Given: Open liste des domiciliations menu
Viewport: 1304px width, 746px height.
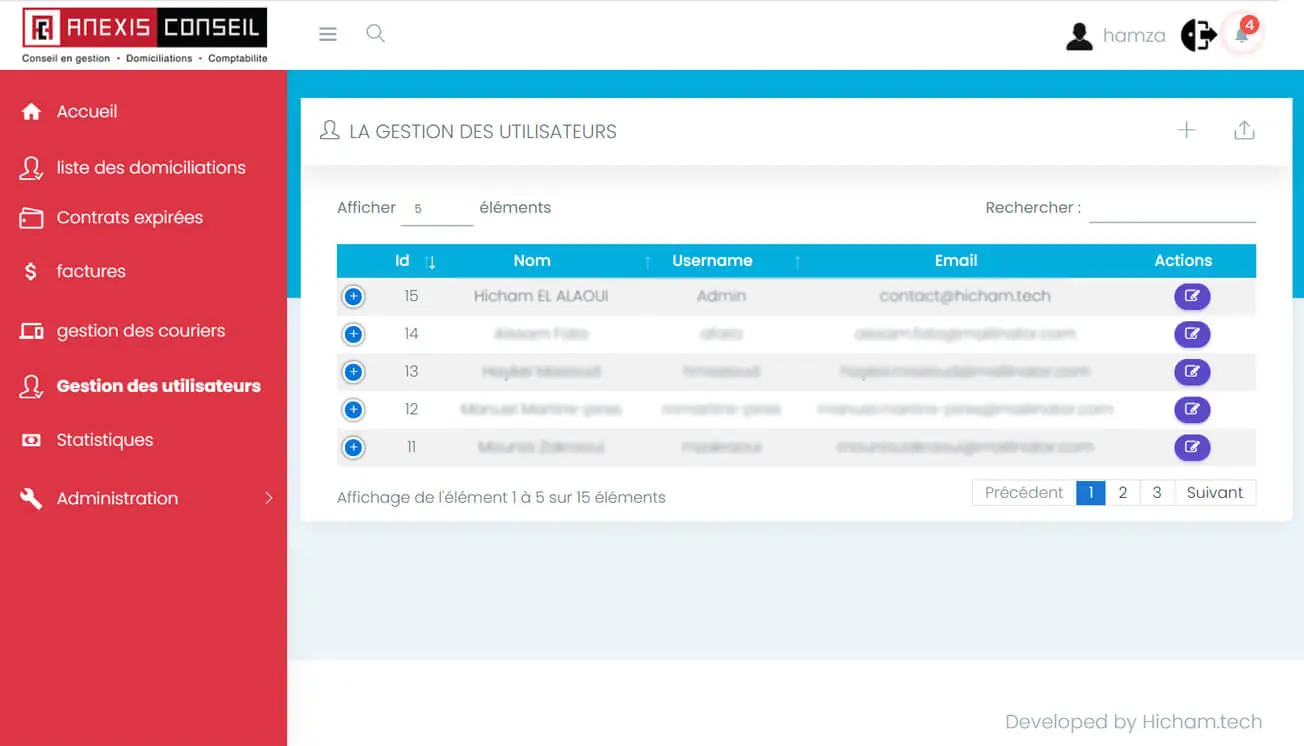Looking at the screenshot, I should pos(150,168).
